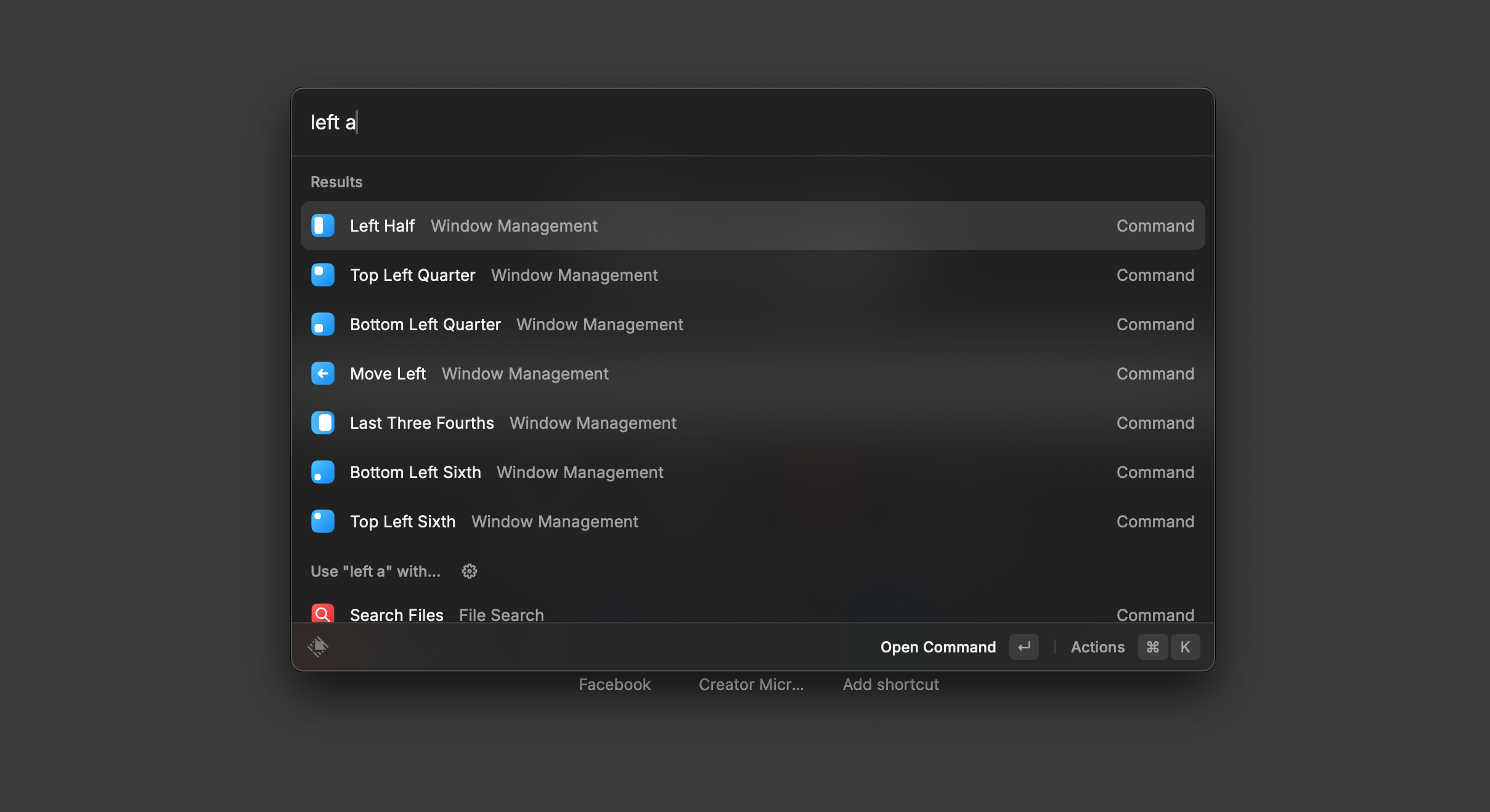The image size is (1490, 812).
Task: Click the Raycast logo in bottom bar
Action: pyautogui.click(x=318, y=646)
